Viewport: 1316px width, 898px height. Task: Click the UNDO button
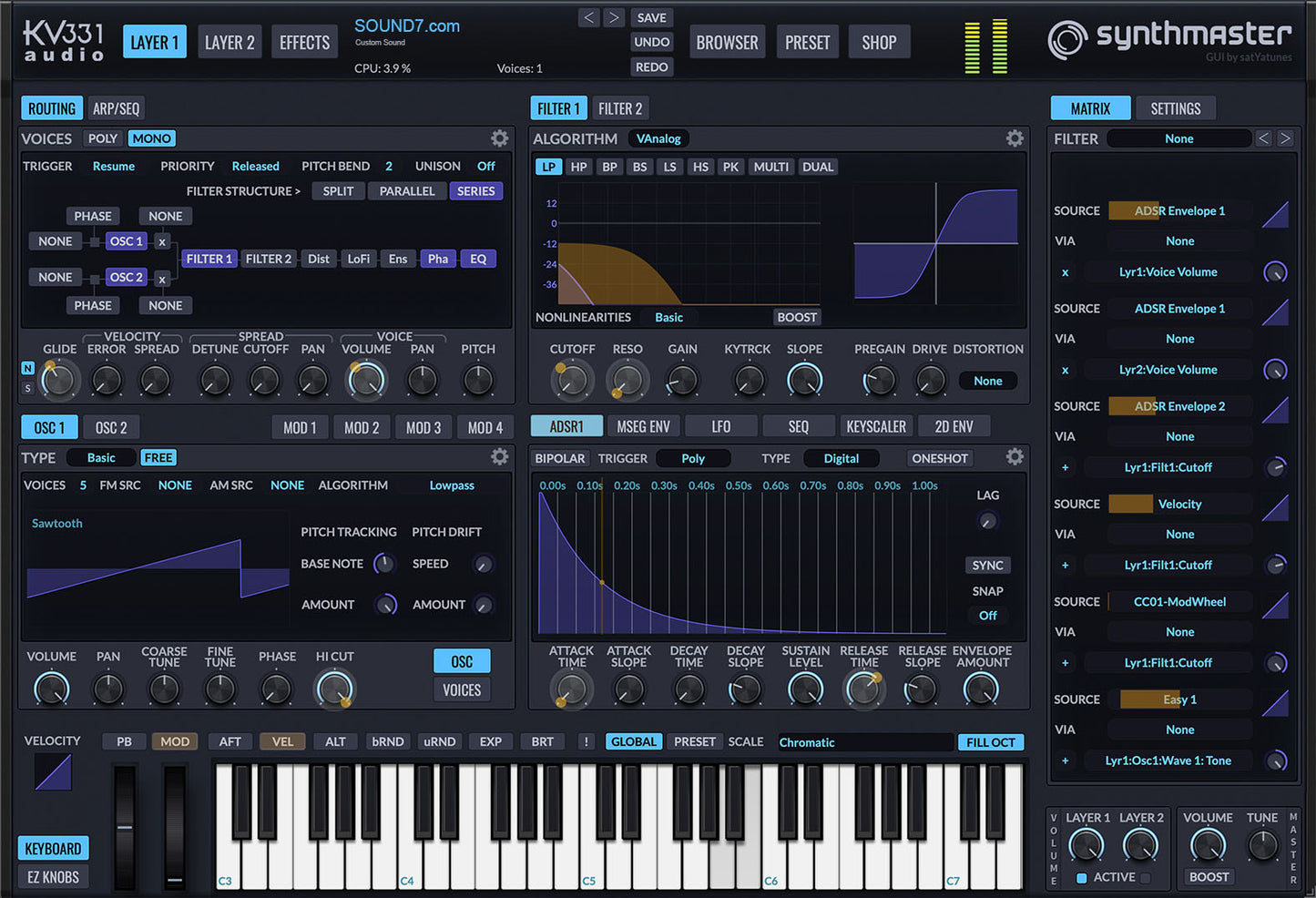tap(652, 42)
